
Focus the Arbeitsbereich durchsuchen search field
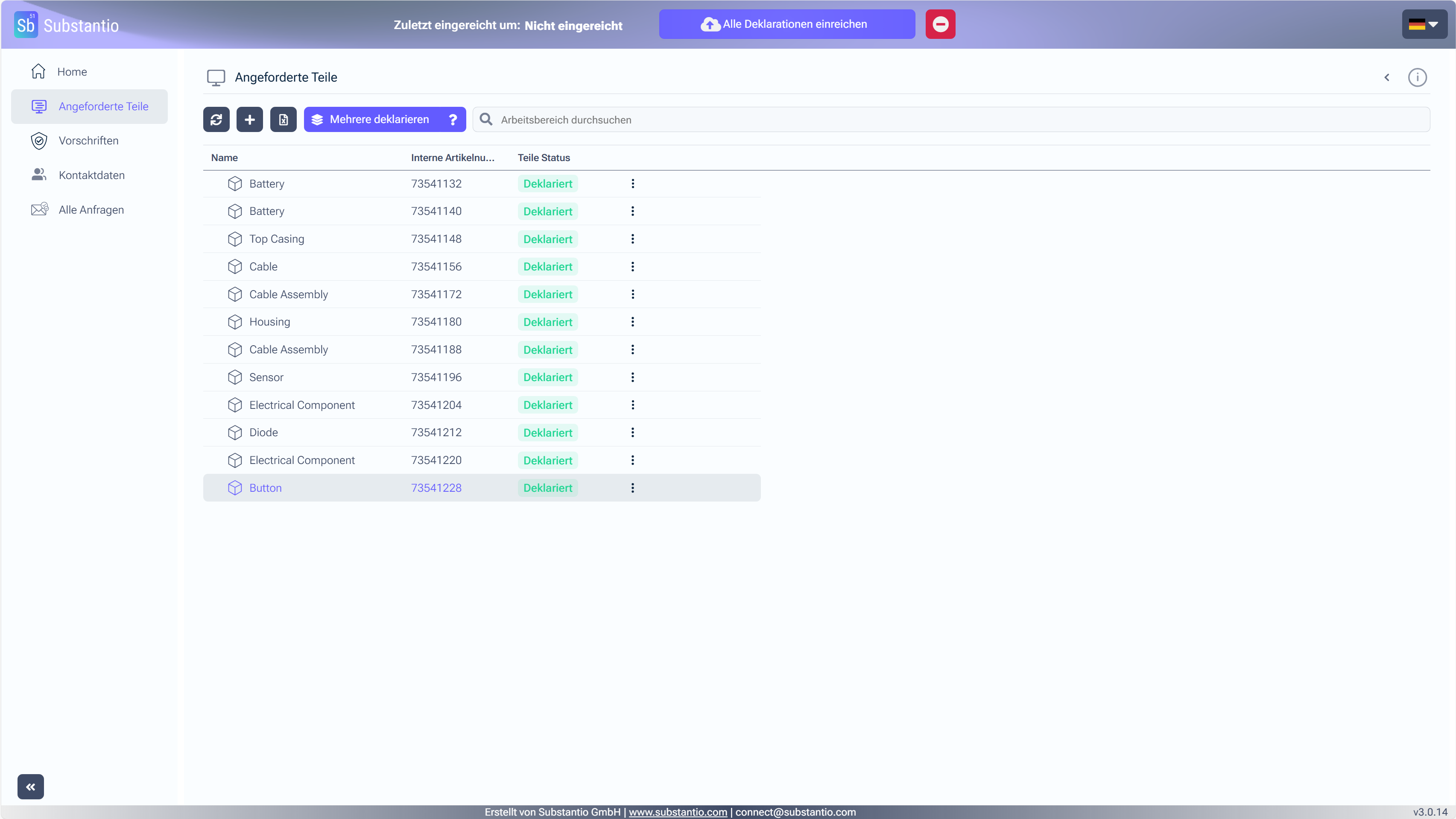tap(951, 119)
